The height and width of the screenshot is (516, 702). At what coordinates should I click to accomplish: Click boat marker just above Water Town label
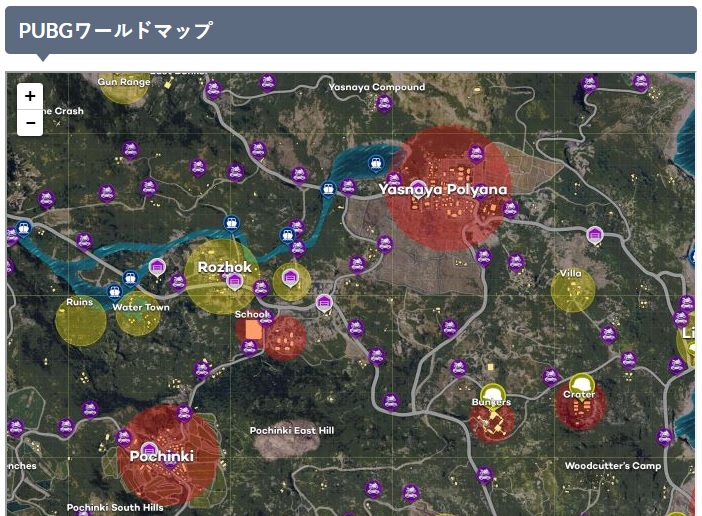(115, 292)
